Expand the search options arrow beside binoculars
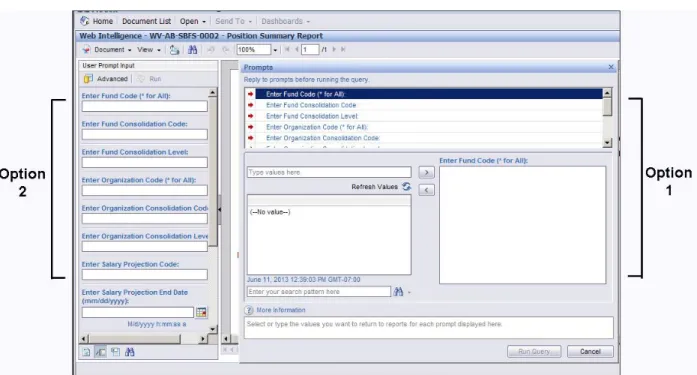This screenshot has height=375, width=697. (x=409, y=292)
